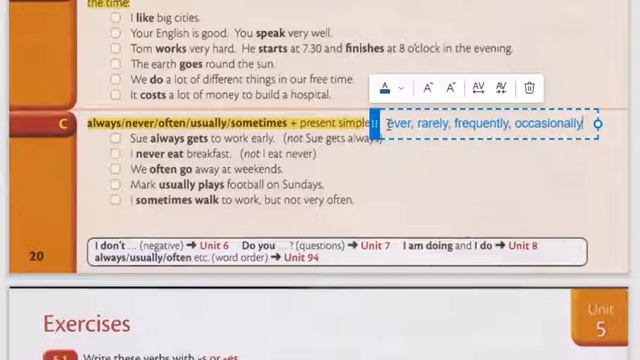Tick the 'It costs a lot of money' checkbox
This screenshot has height=360, width=640.
tap(116, 95)
